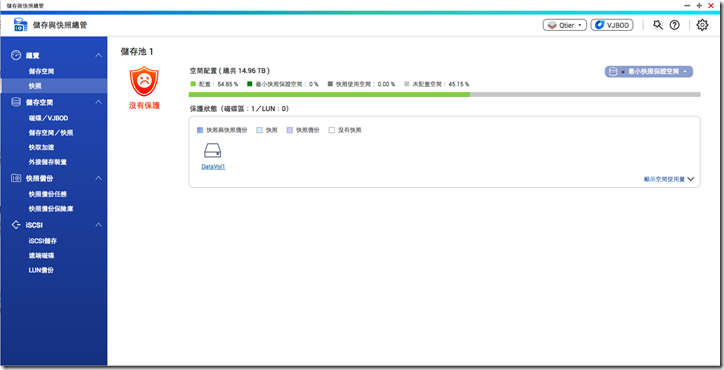Expand 顯示空間使用量 section

tap(669, 179)
